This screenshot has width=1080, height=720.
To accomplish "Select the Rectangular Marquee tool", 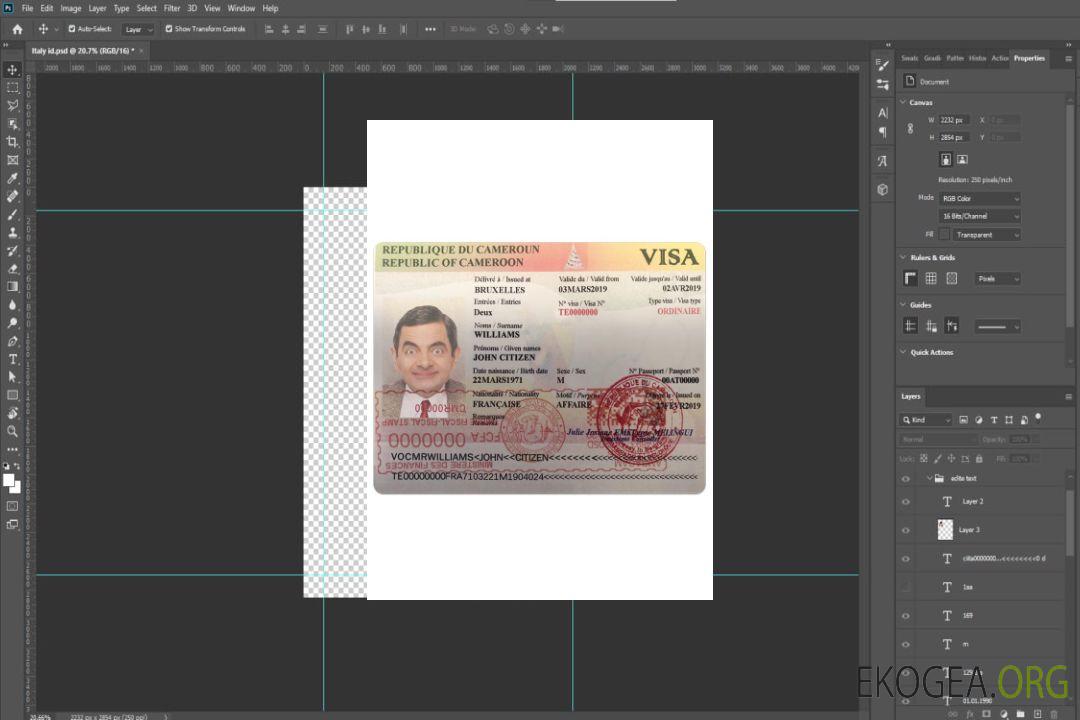I will [12, 88].
